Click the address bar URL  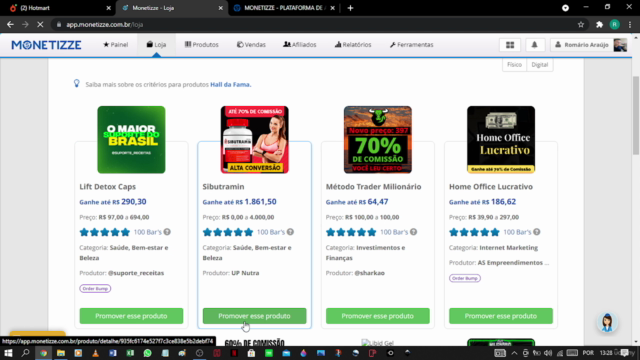[104, 24]
